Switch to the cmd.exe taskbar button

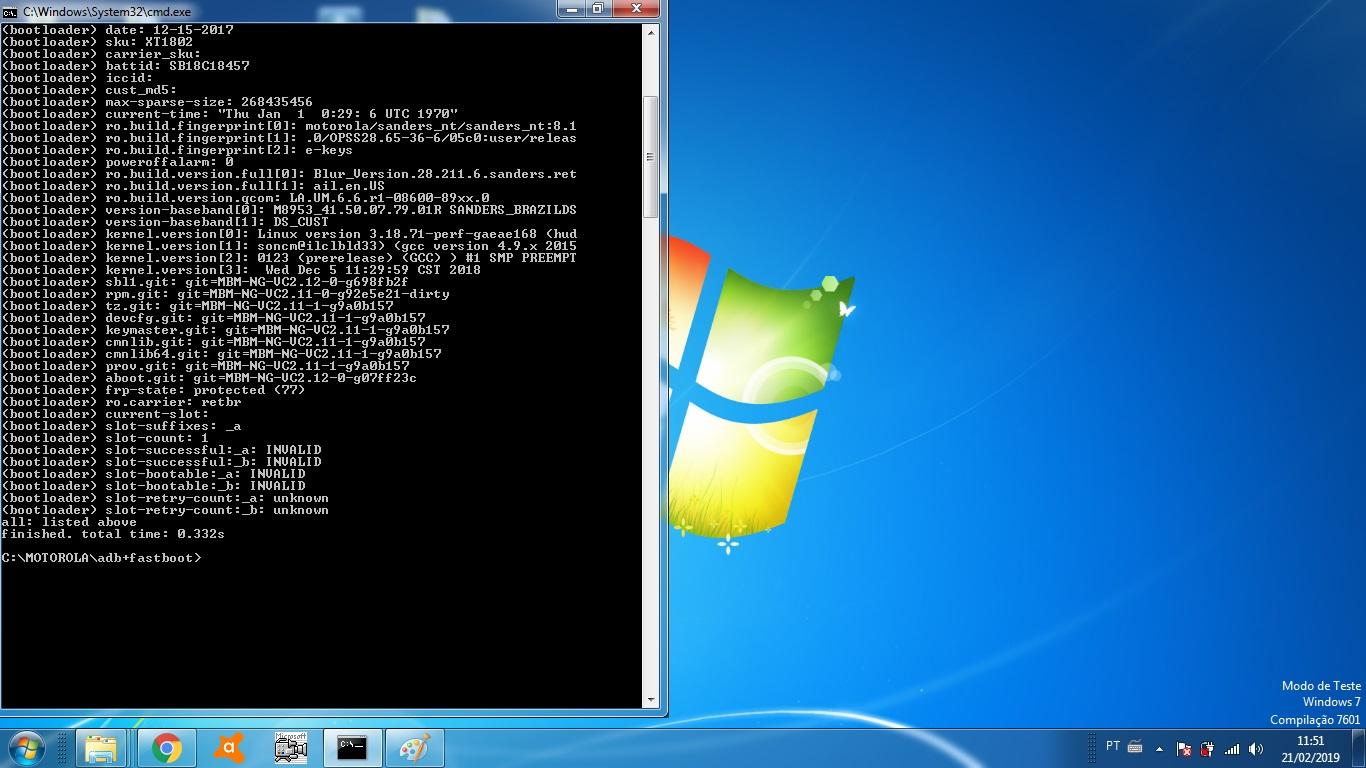click(352, 748)
